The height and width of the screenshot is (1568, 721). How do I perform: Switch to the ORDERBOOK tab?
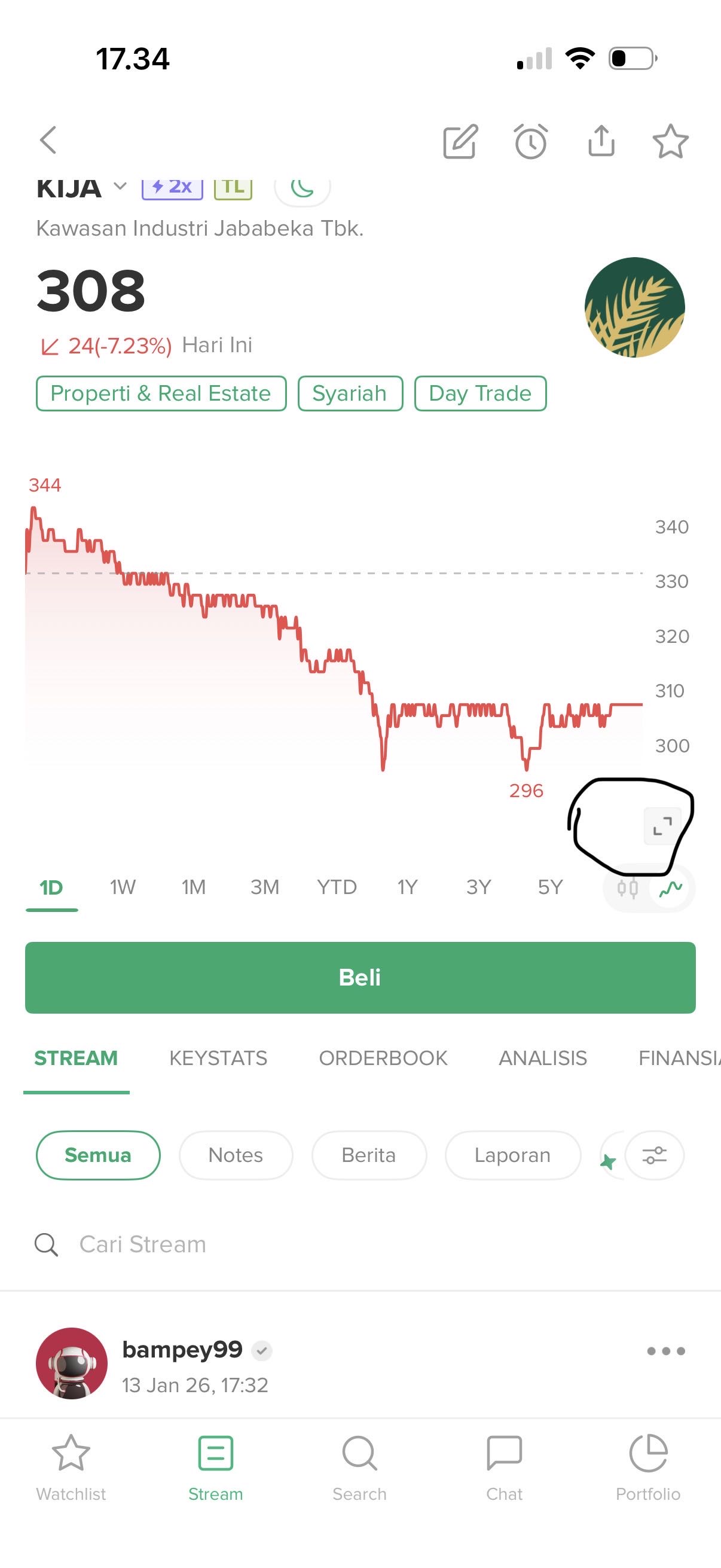383,1058
